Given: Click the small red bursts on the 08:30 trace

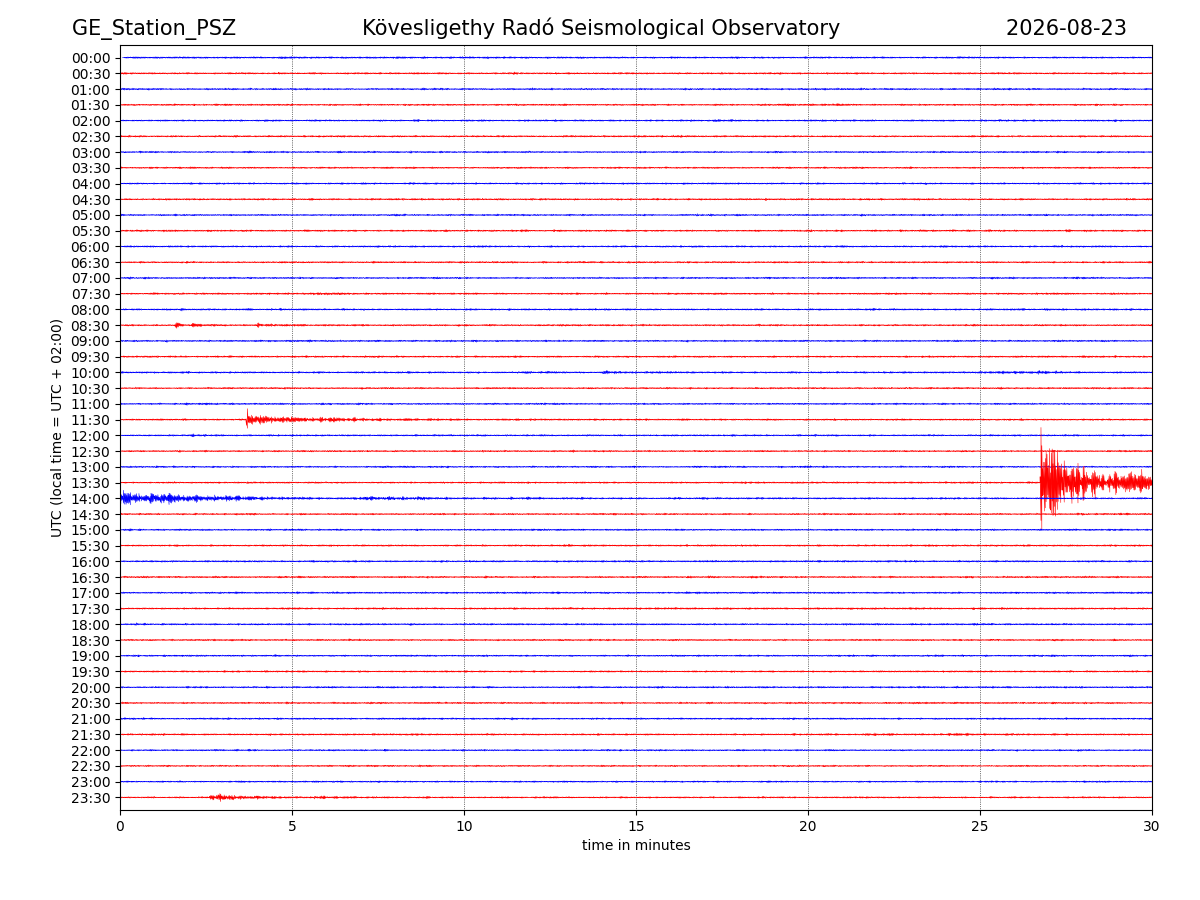Looking at the screenshot, I should point(188,325).
